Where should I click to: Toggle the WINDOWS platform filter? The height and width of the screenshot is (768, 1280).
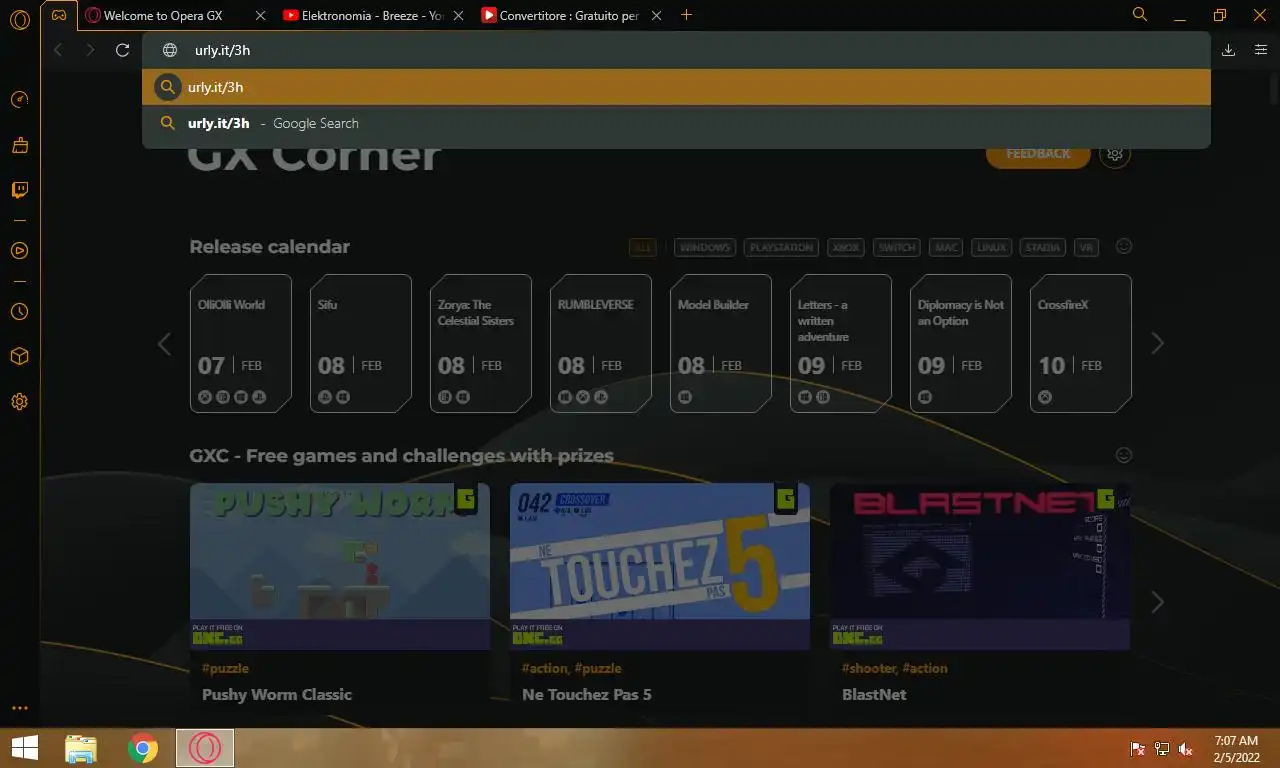pyautogui.click(x=705, y=247)
